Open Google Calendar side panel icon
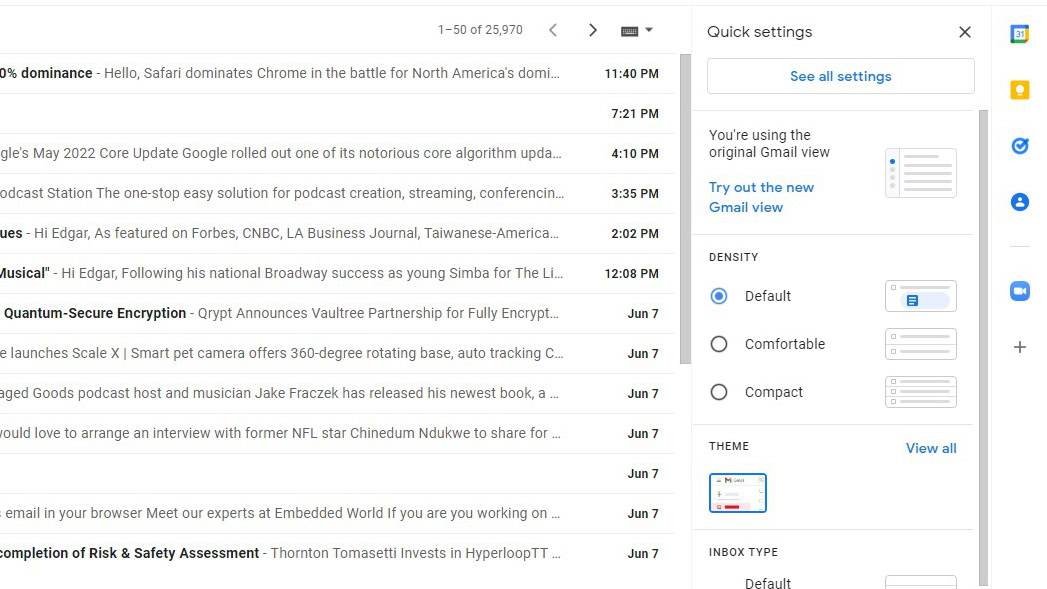 (1019, 34)
